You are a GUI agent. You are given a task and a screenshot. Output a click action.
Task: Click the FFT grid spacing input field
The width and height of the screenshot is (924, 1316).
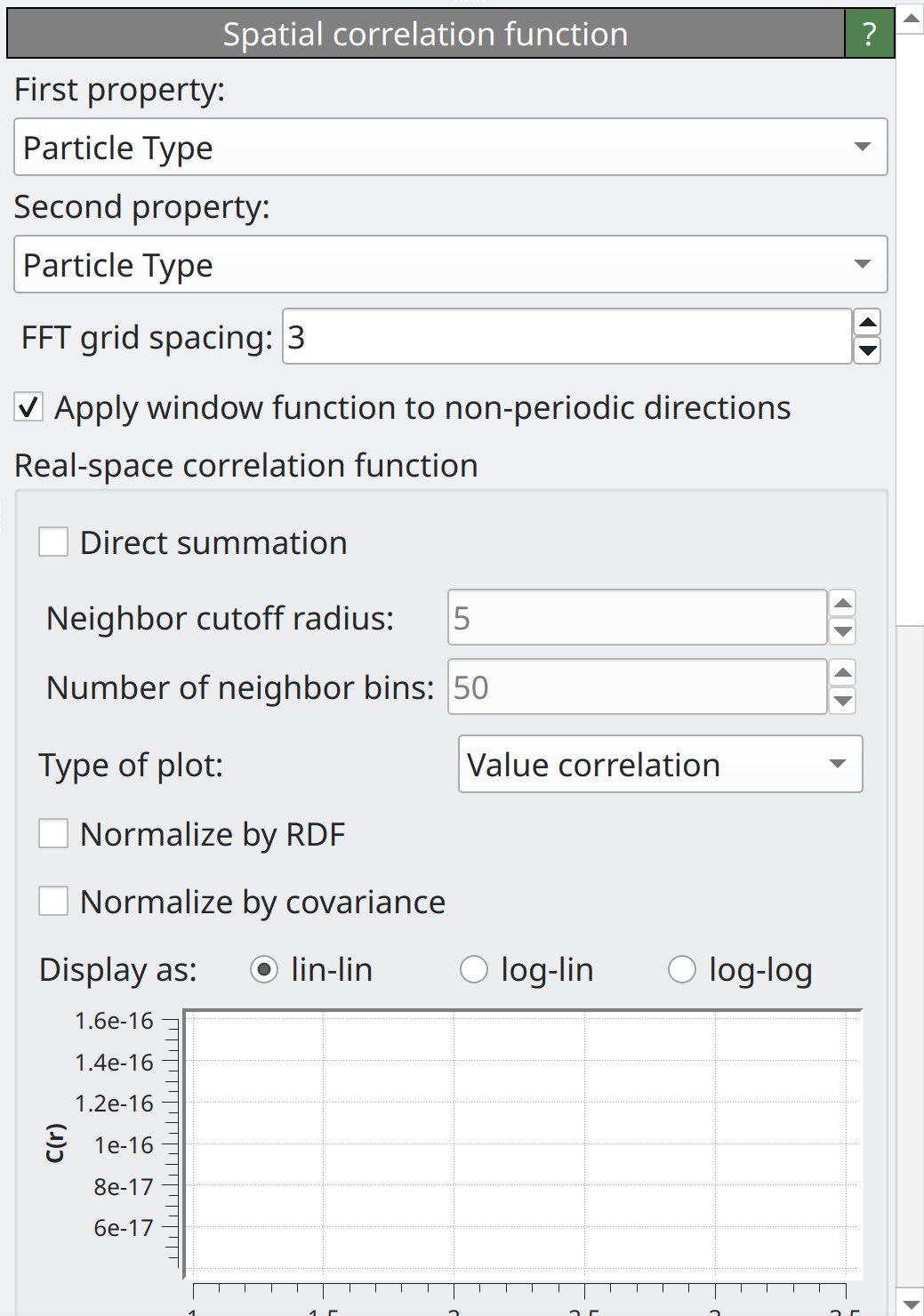click(x=566, y=337)
